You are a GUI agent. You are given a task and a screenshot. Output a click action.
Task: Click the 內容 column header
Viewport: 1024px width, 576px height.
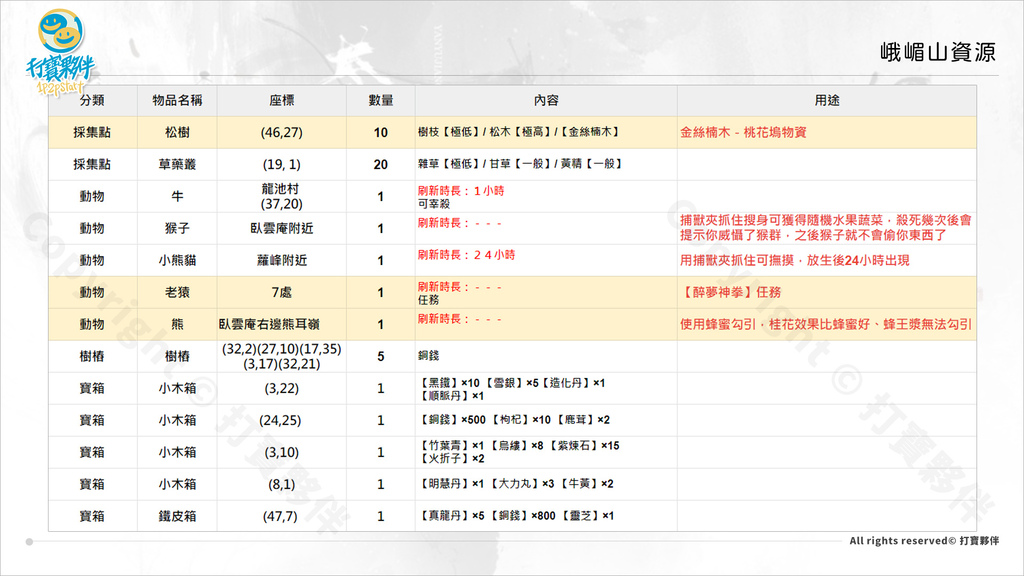tap(546, 101)
